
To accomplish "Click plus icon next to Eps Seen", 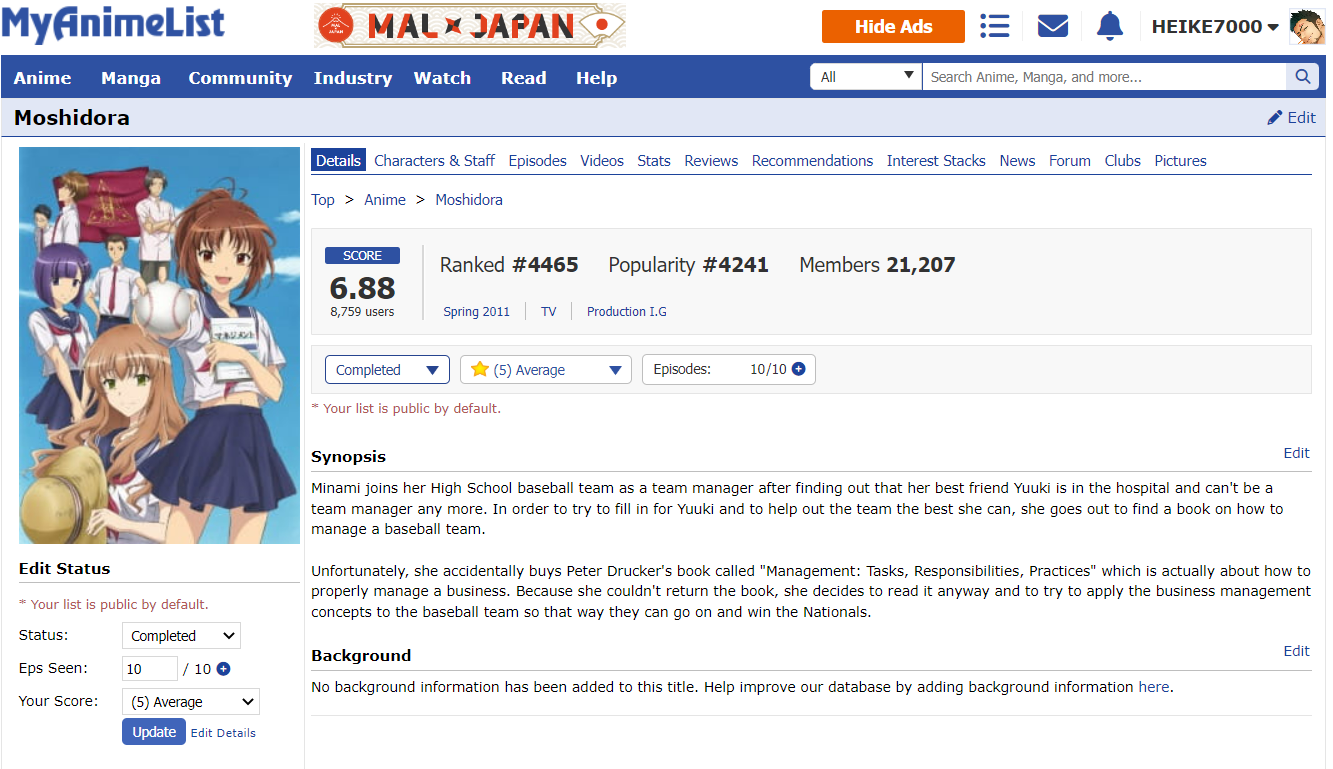I will (223, 669).
